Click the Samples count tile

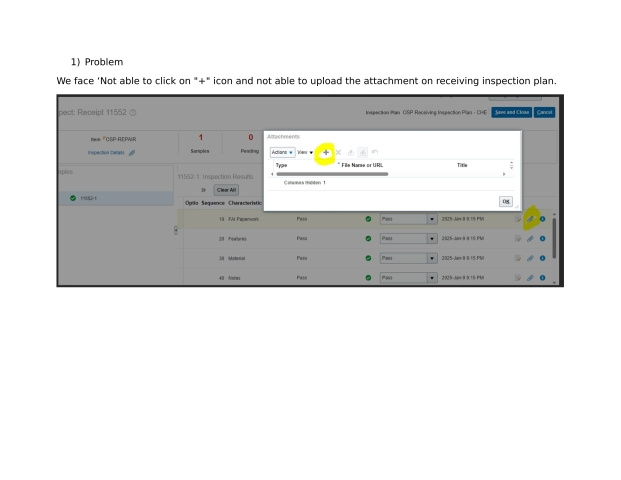[200, 144]
